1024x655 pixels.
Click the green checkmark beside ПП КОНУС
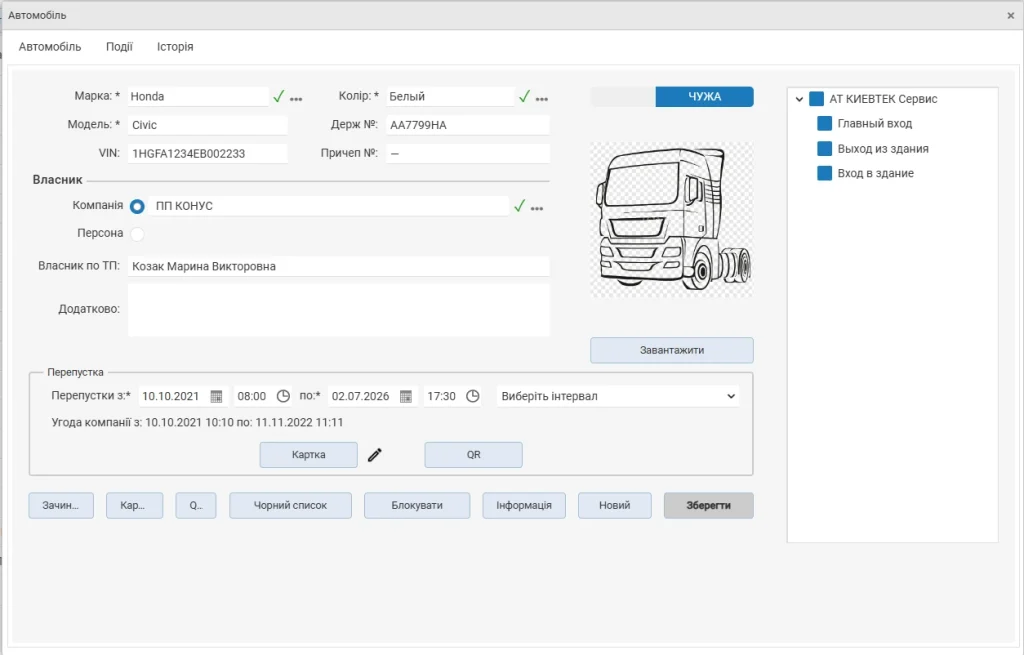519,206
